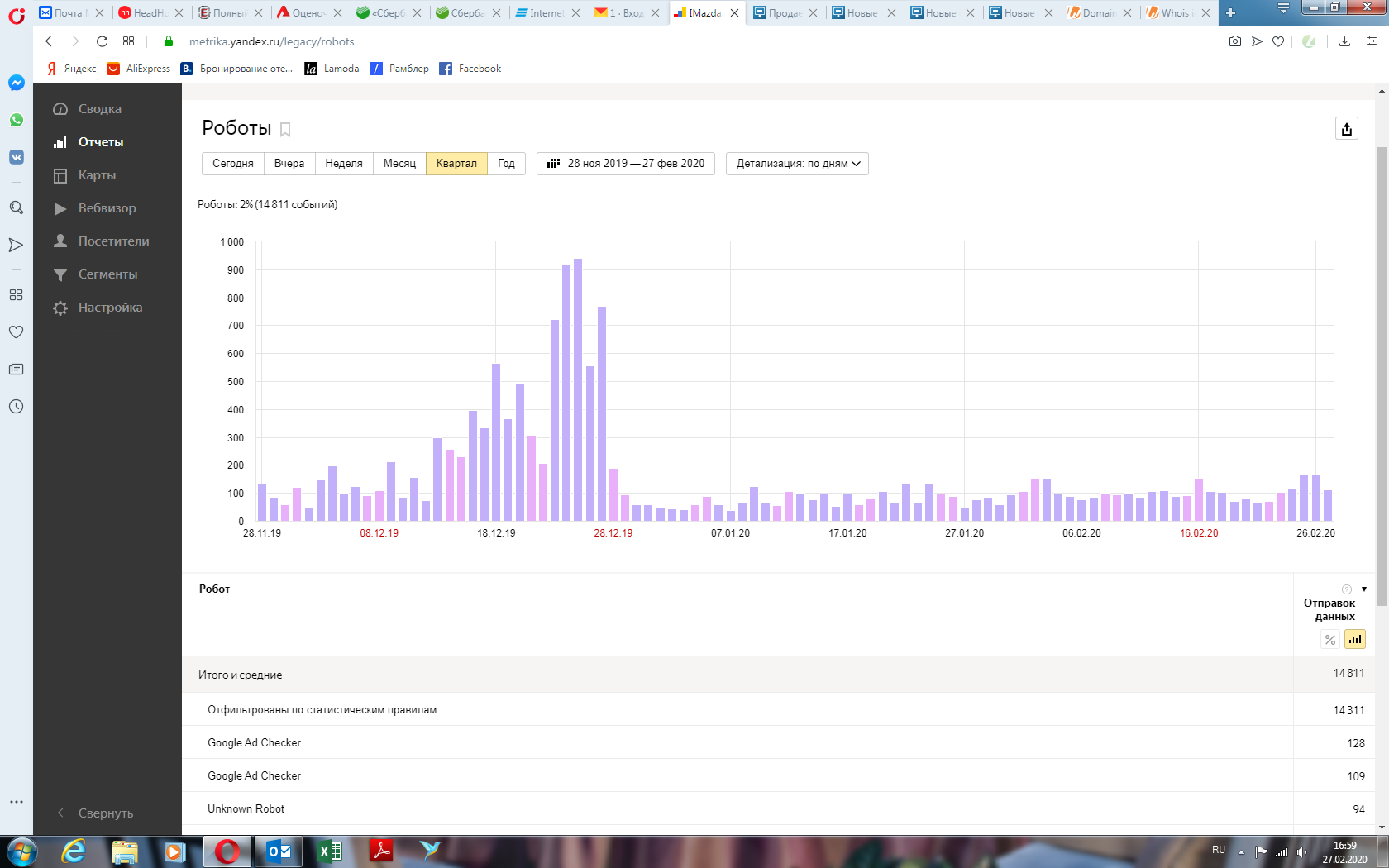The image size is (1389, 868).
Task: Switch table values to absolute numbers
Action: click(x=1354, y=639)
